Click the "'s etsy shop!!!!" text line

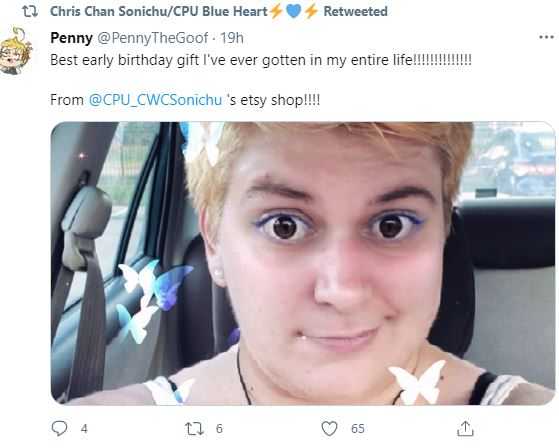point(273,100)
